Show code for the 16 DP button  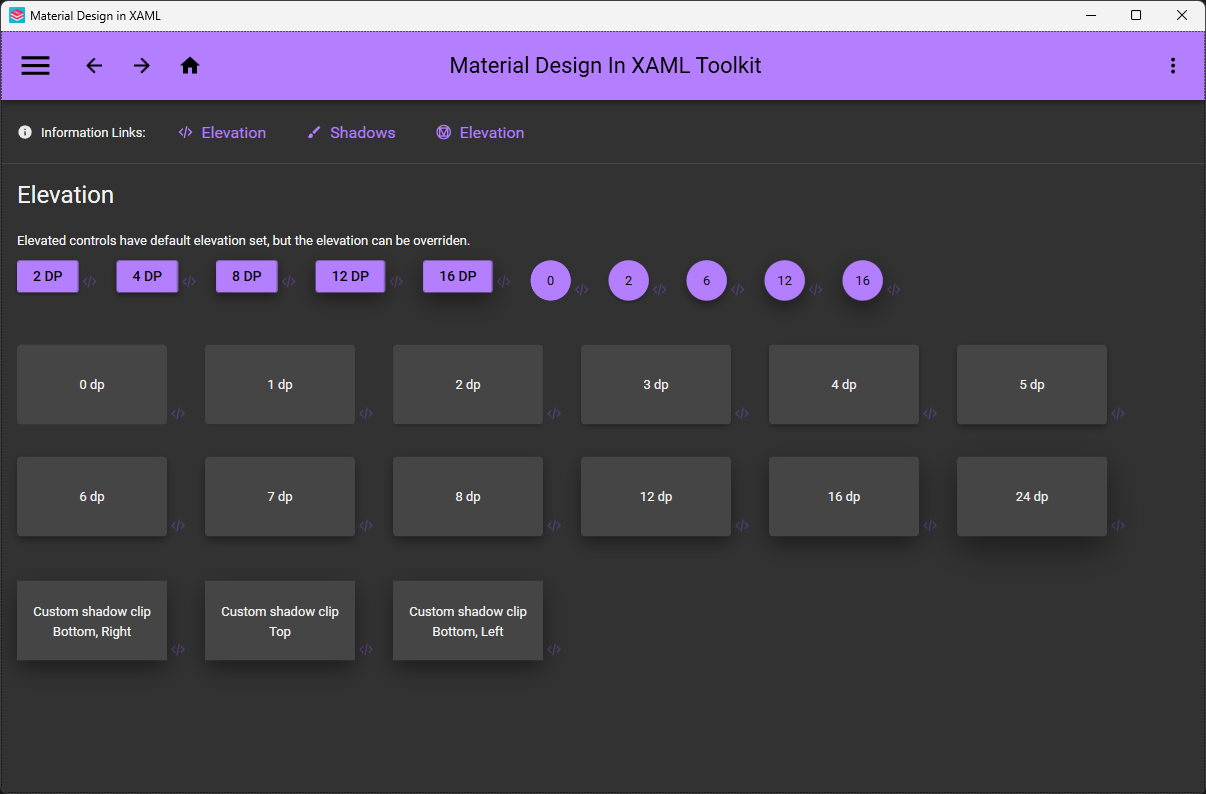pyautogui.click(x=503, y=282)
